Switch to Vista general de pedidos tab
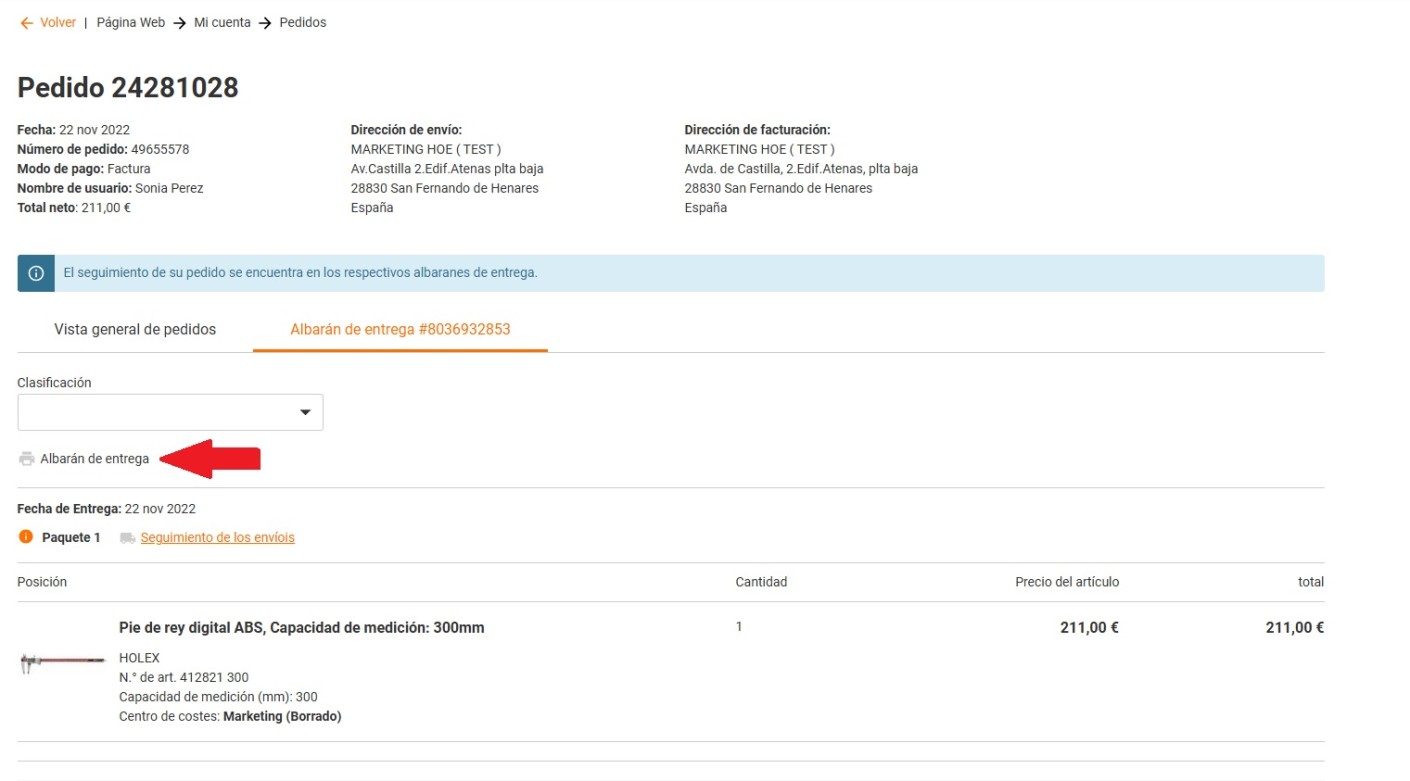 pos(135,330)
